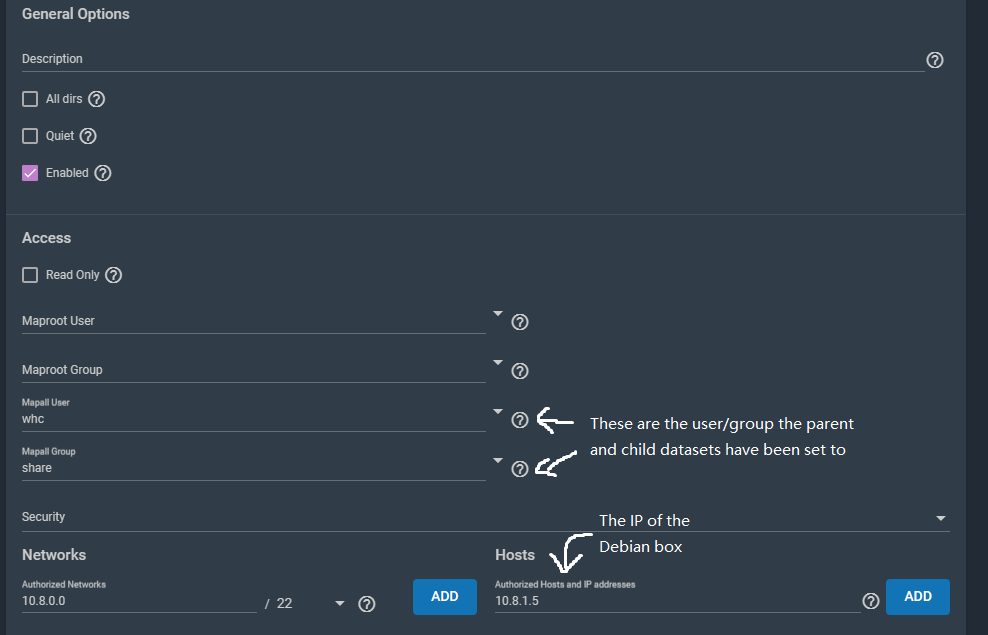Viewport: 988px width, 635px height.
Task: Open the Security dropdown list
Action: (940, 518)
